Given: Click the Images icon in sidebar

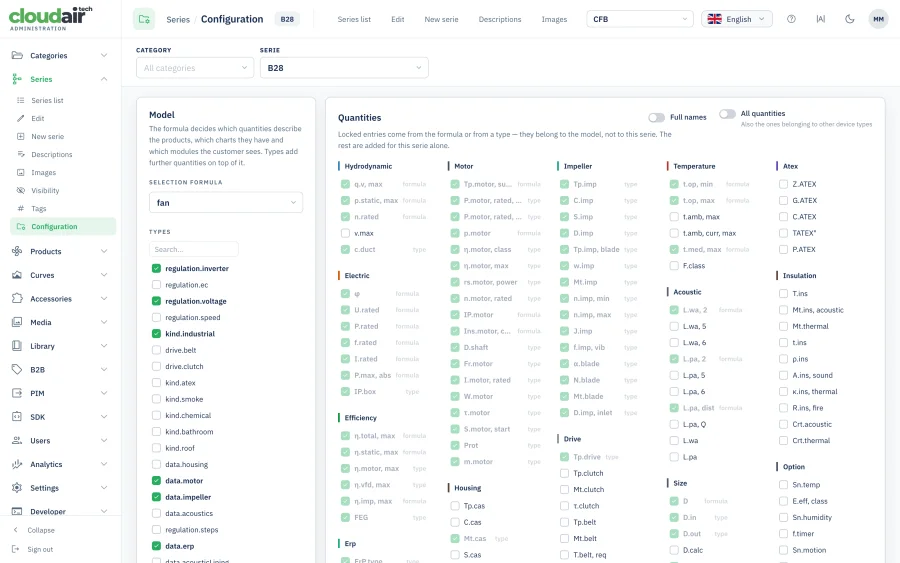Looking at the screenshot, I should (21, 173).
